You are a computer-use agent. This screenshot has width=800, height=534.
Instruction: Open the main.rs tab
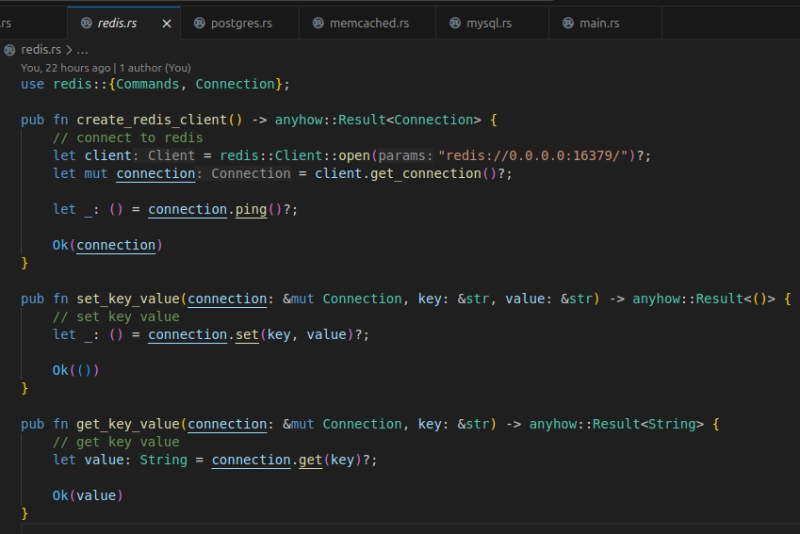[x=600, y=22]
